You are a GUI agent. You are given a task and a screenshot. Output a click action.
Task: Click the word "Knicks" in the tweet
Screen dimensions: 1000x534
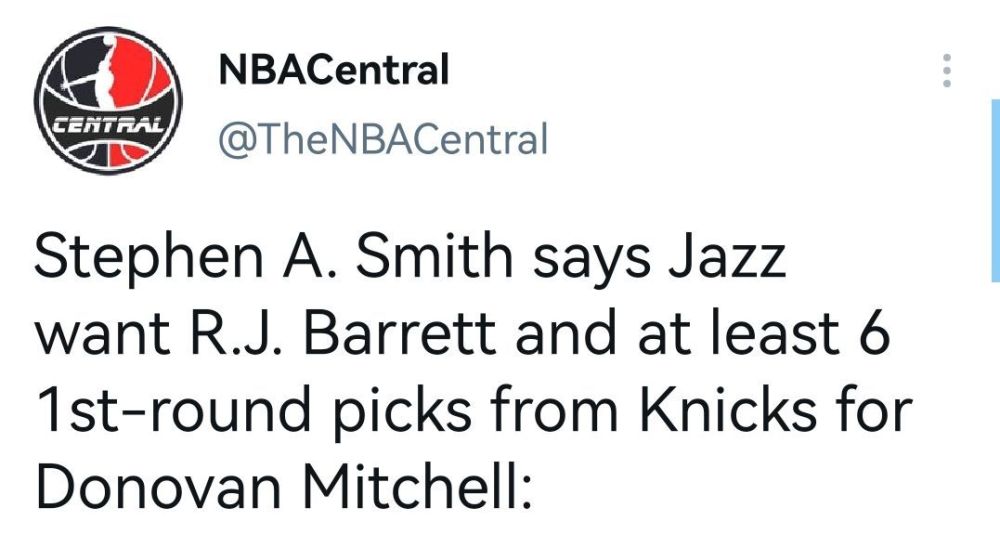pos(727,406)
